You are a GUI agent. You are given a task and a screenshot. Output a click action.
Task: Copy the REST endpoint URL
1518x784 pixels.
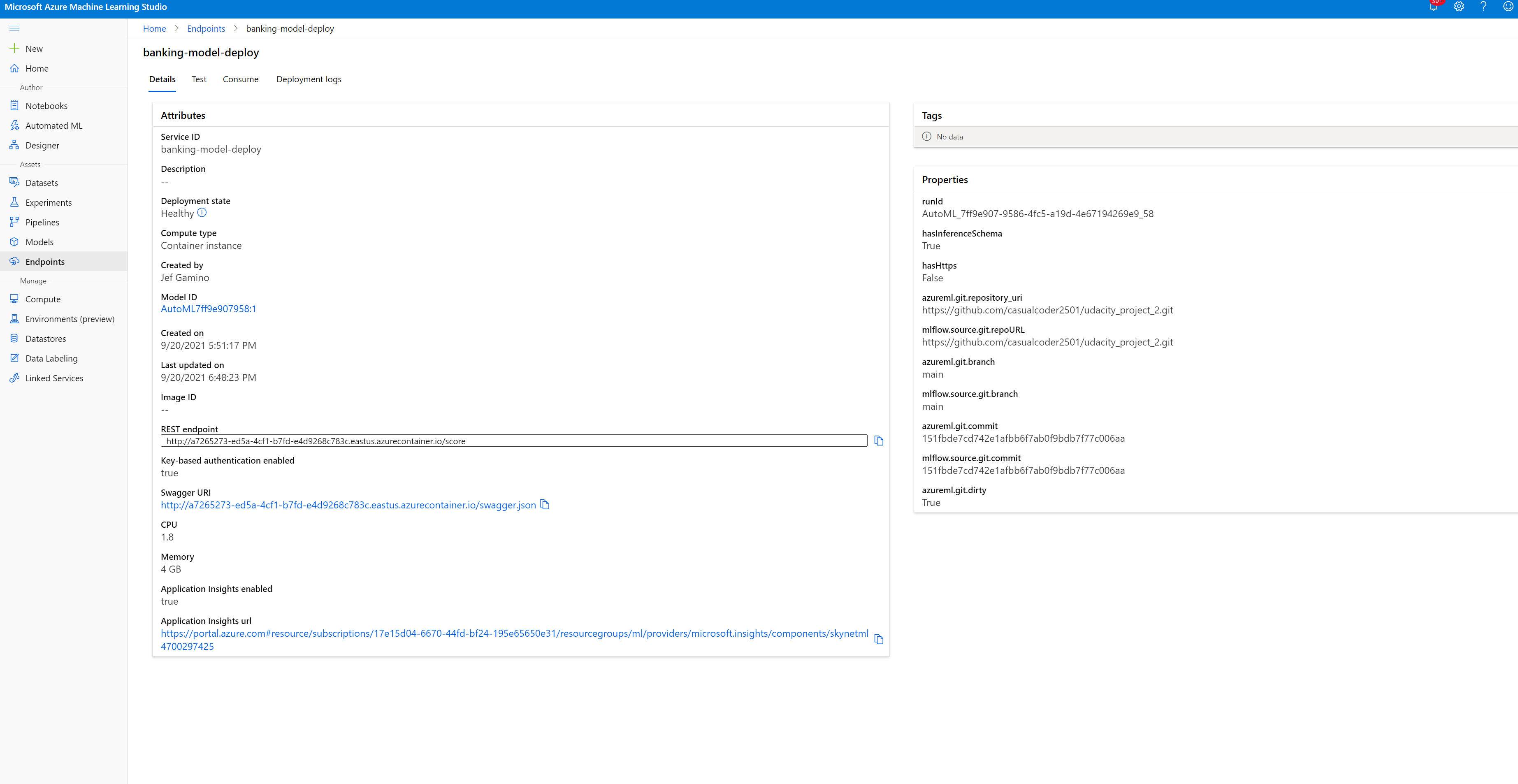[879, 441]
